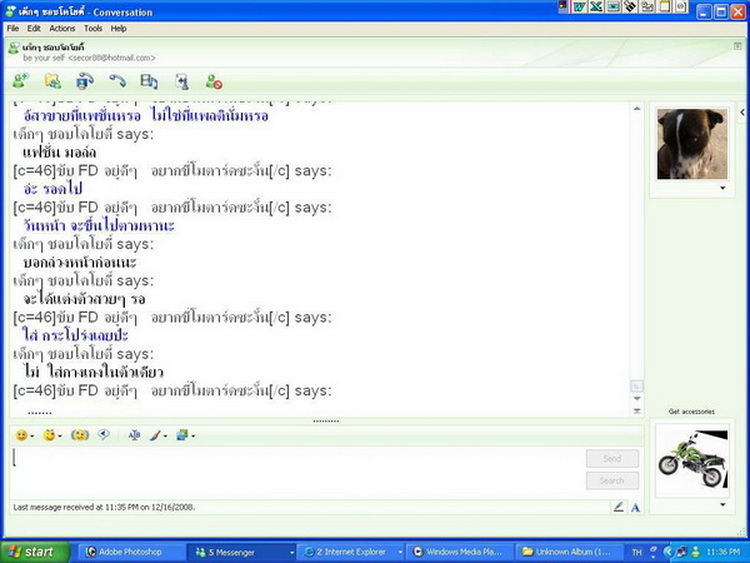Switch to text typing mode
The image size is (750, 563).
[635, 507]
